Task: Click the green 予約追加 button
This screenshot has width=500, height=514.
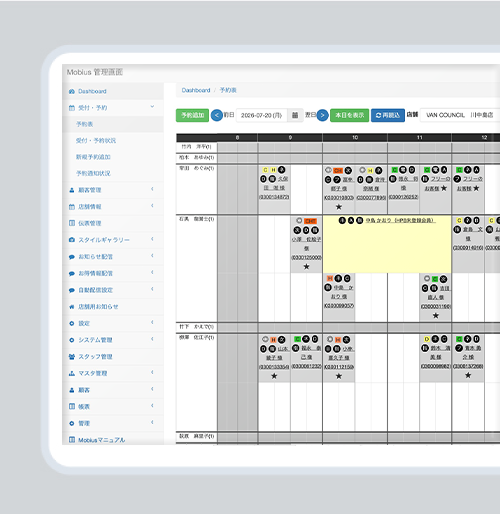Action: [192, 115]
